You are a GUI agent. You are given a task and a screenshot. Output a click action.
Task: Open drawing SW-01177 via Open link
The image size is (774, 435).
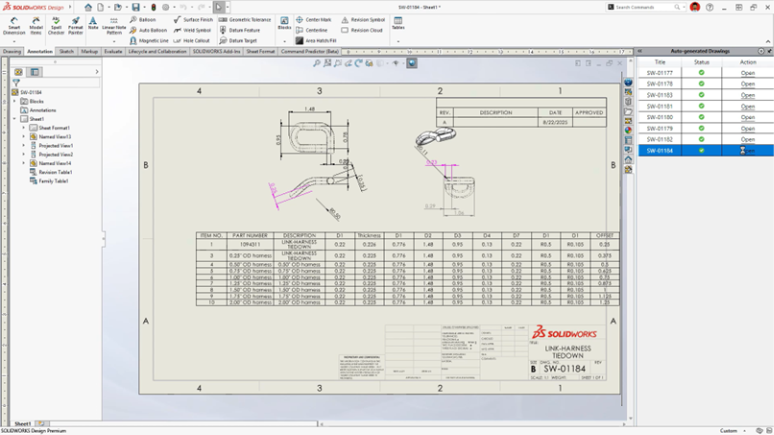point(747,73)
